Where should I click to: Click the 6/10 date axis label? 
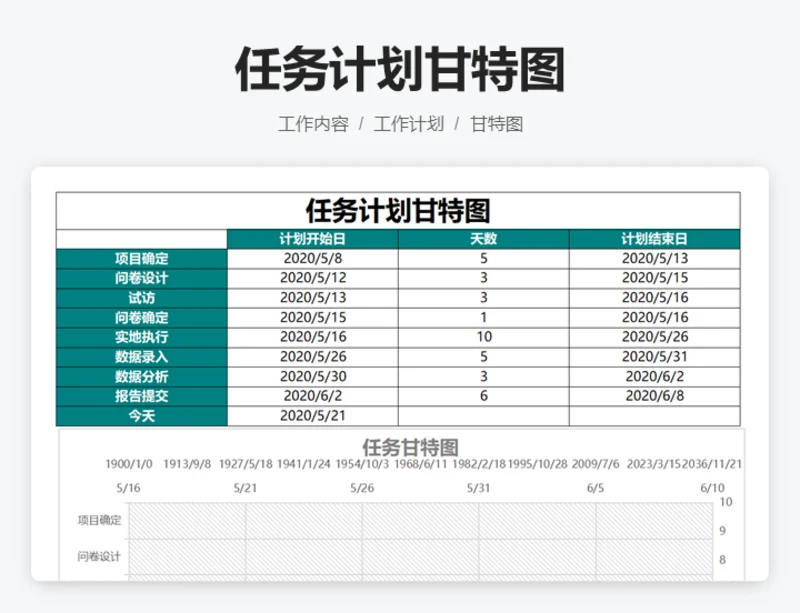pyautogui.click(x=712, y=488)
